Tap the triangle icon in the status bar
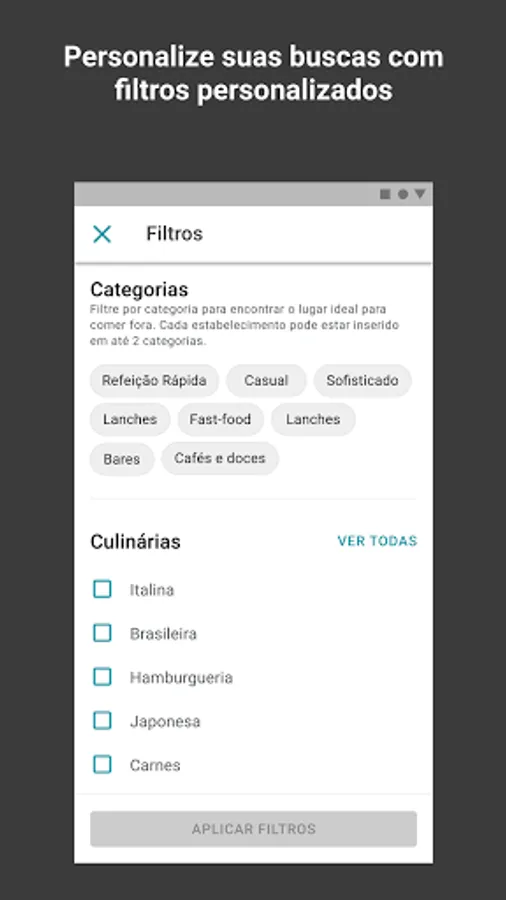 pos(420,195)
